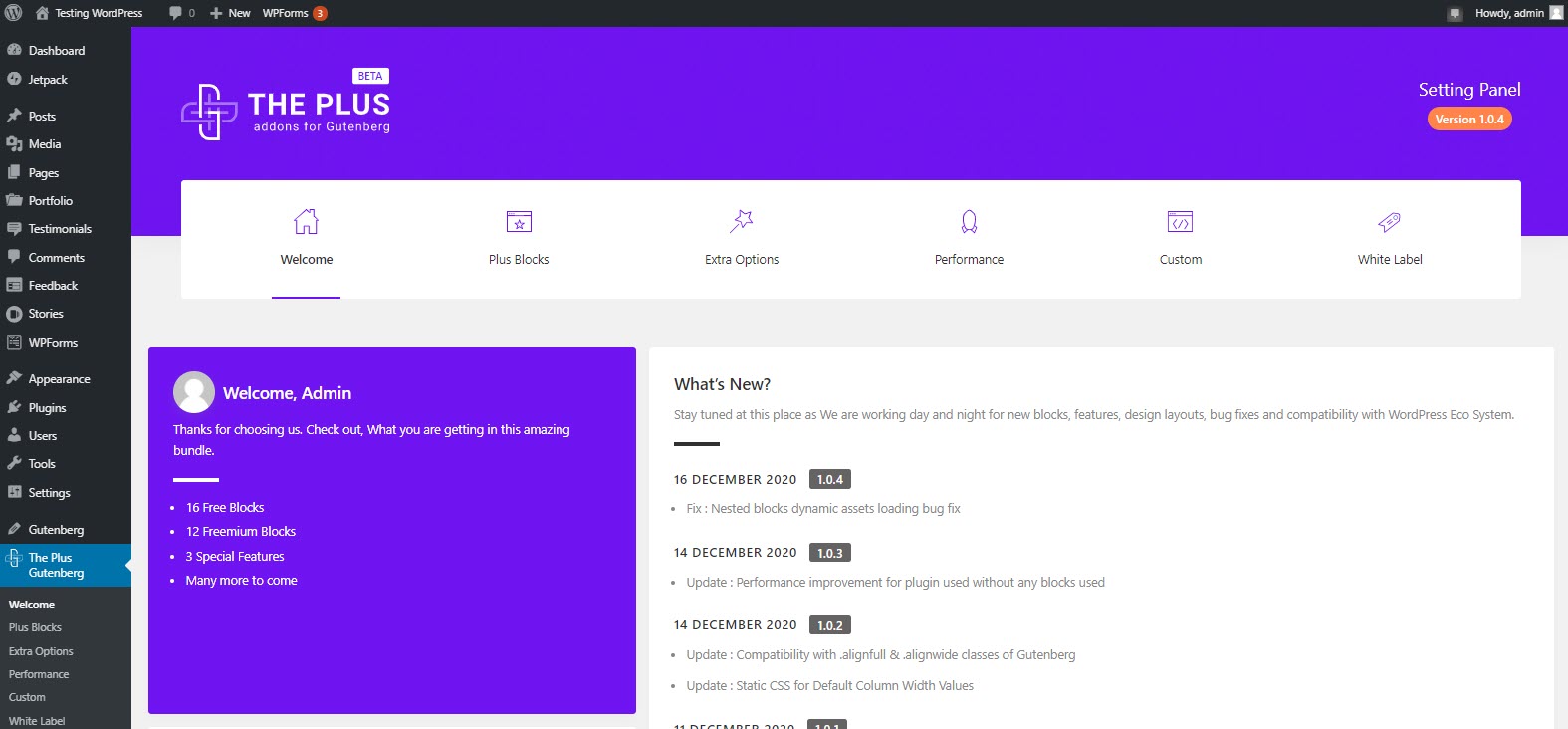Click the plus icon beside New
This screenshot has height=729, width=1568.
pyautogui.click(x=216, y=13)
